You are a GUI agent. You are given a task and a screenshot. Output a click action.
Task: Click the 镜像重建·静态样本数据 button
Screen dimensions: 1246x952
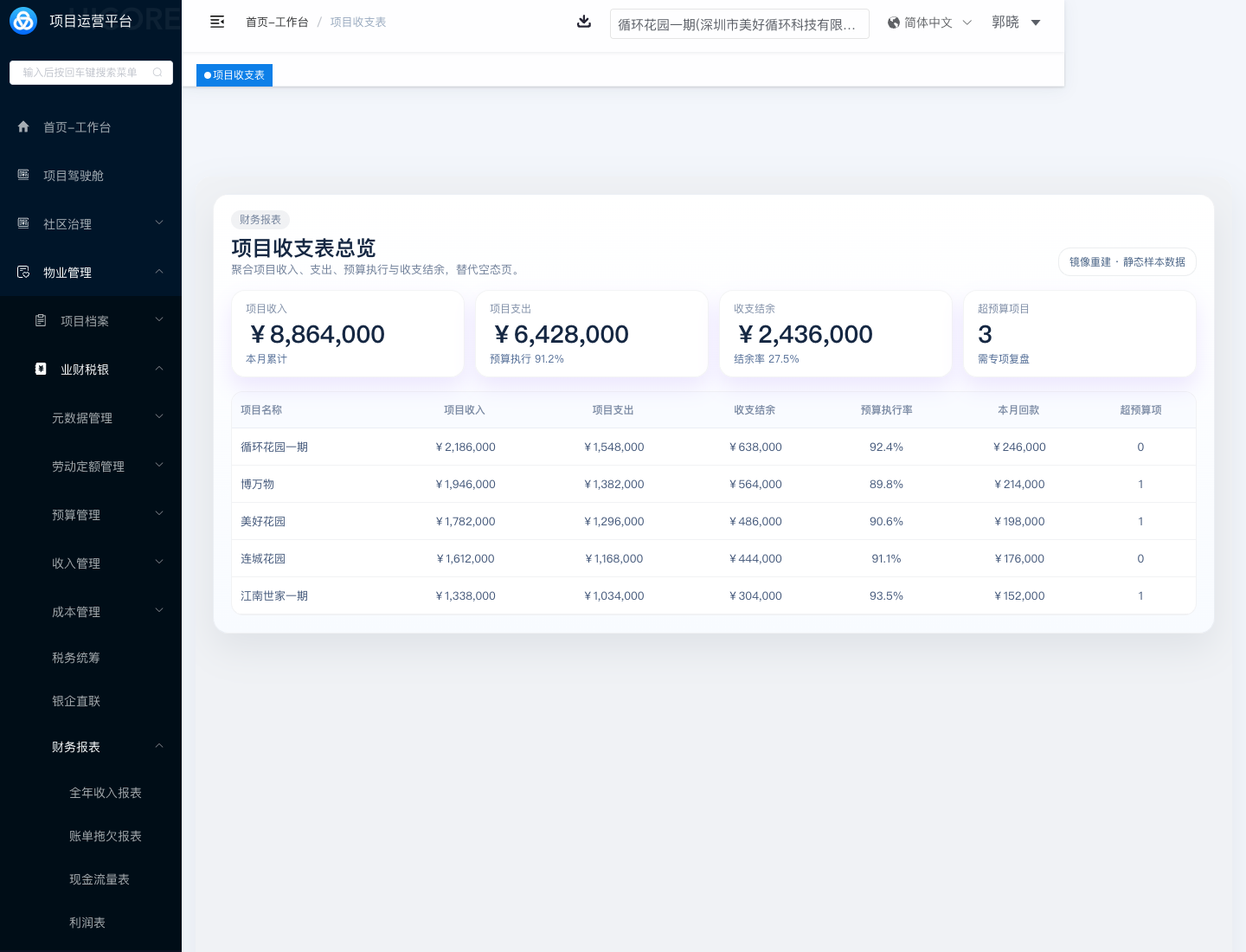coord(1127,262)
